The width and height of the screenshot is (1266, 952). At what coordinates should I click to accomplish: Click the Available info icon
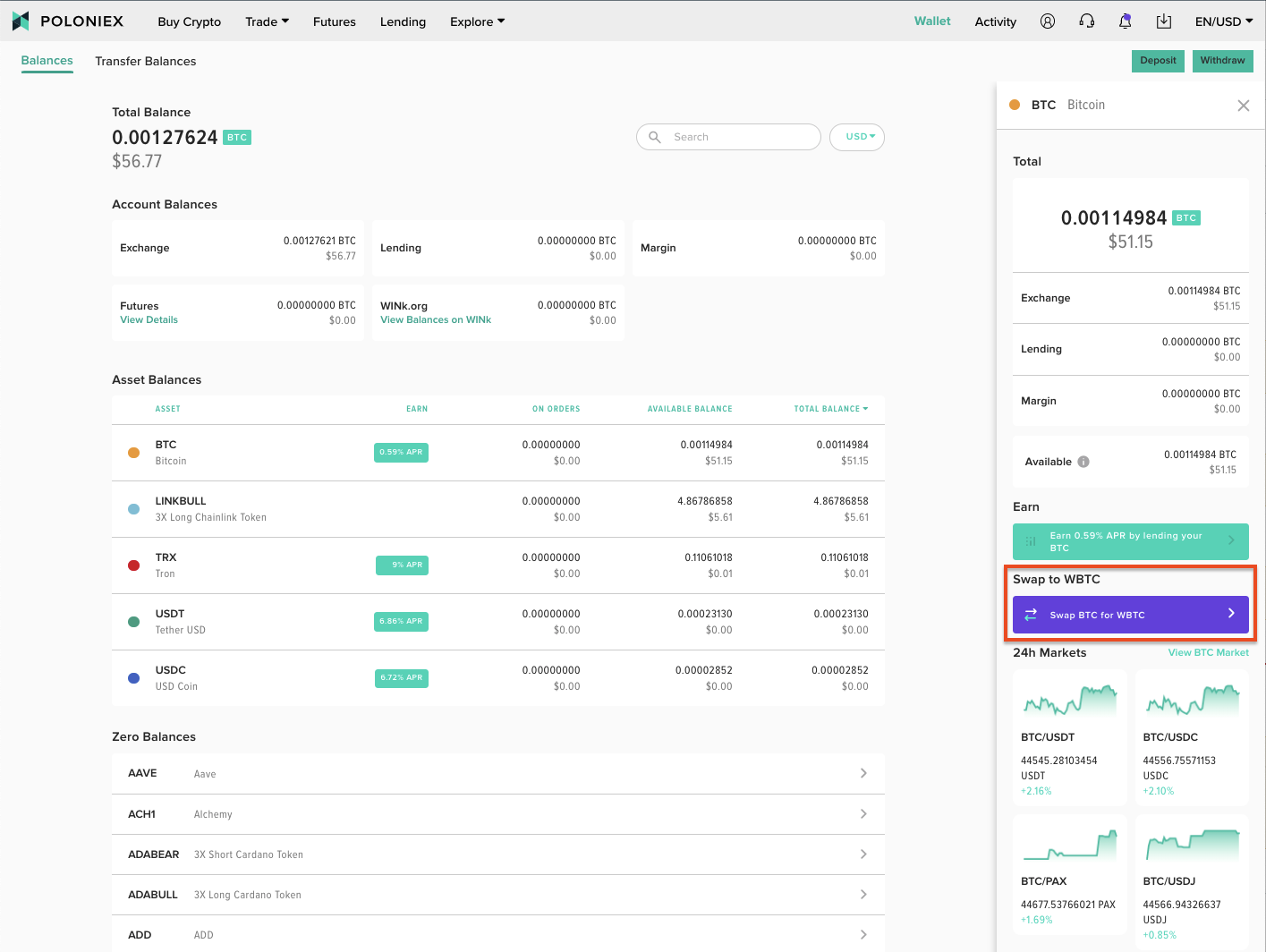pyautogui.click(x=1083, y=462)
